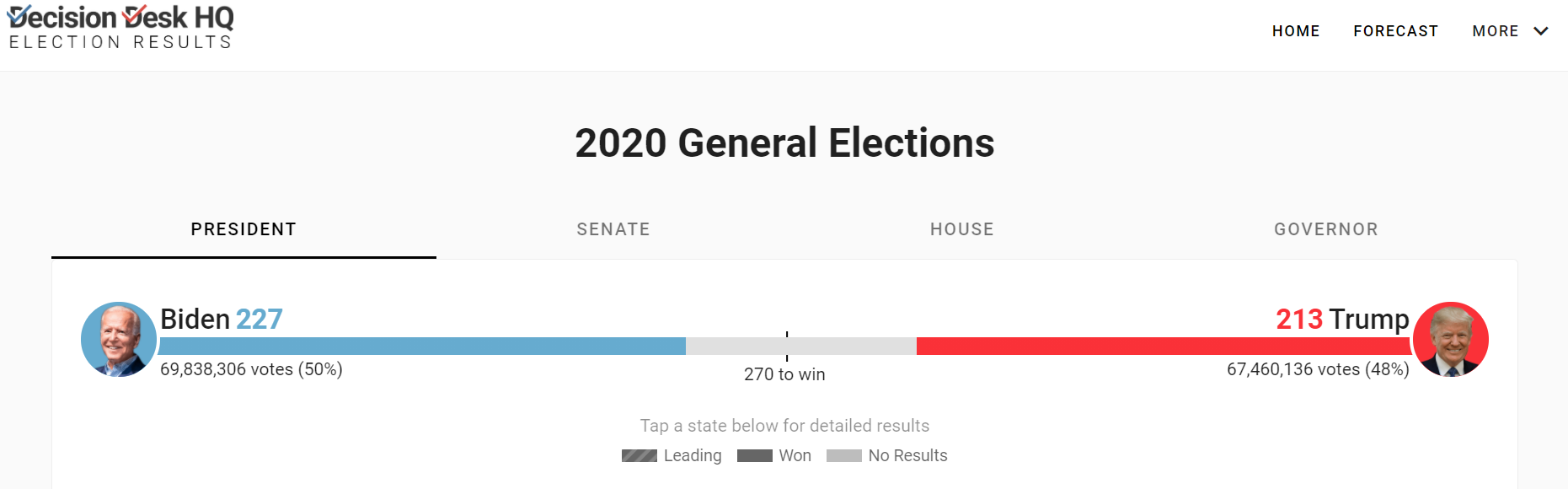1568x489 pixels.
Task: Go to the HOME page
Action: click(x=1296, y=31)
